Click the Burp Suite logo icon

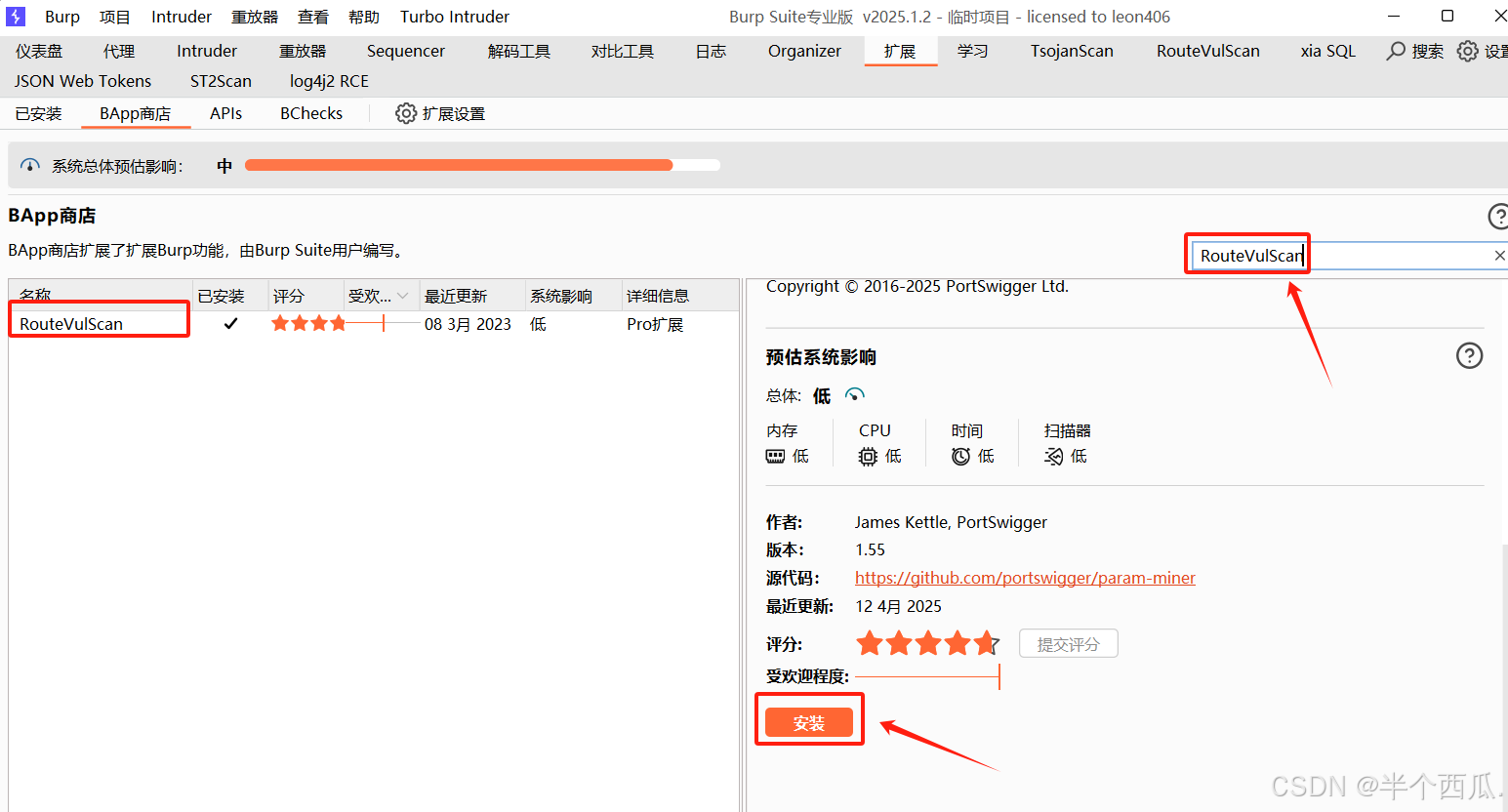(16, 17)
